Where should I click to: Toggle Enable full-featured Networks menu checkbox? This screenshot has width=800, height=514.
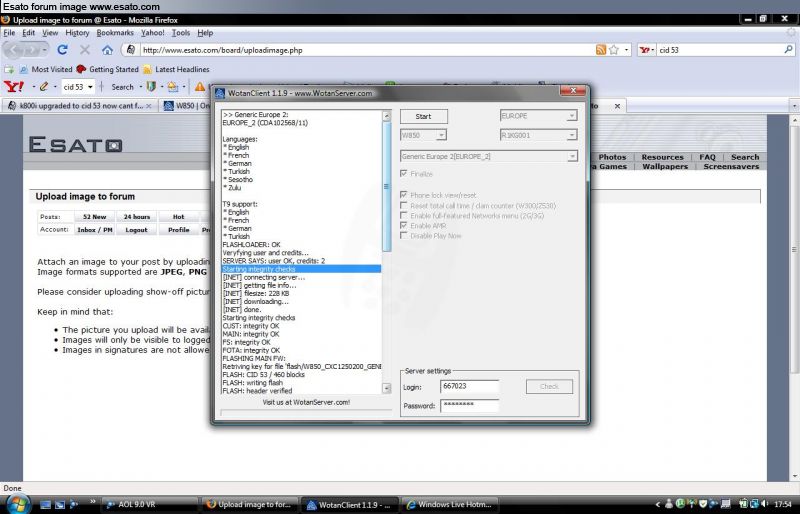point(404,215)
